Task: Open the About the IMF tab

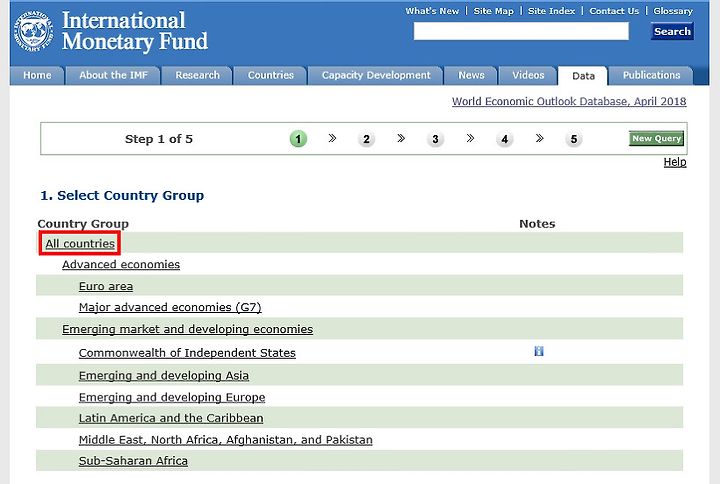Action: click(113, 75)
